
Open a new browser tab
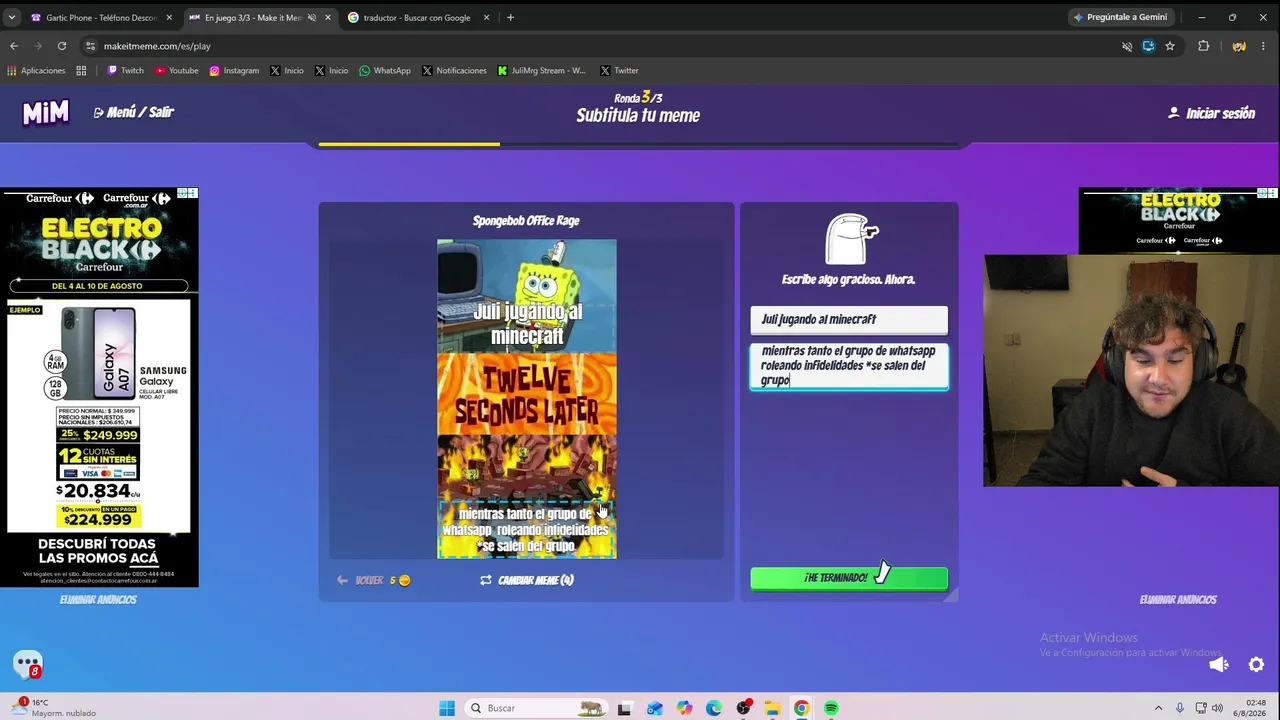pos(510,17)
